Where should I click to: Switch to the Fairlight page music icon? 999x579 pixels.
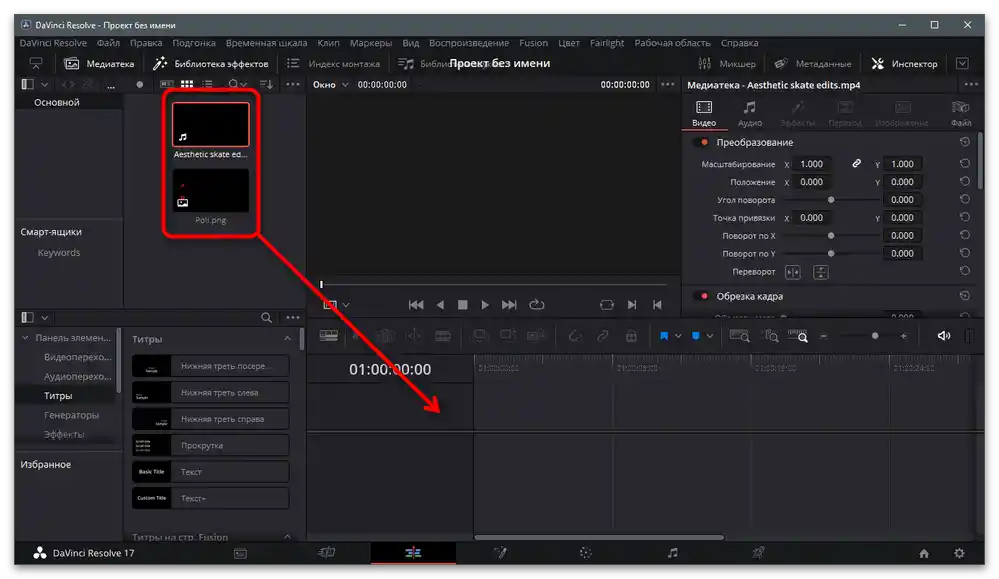(672, 553)
